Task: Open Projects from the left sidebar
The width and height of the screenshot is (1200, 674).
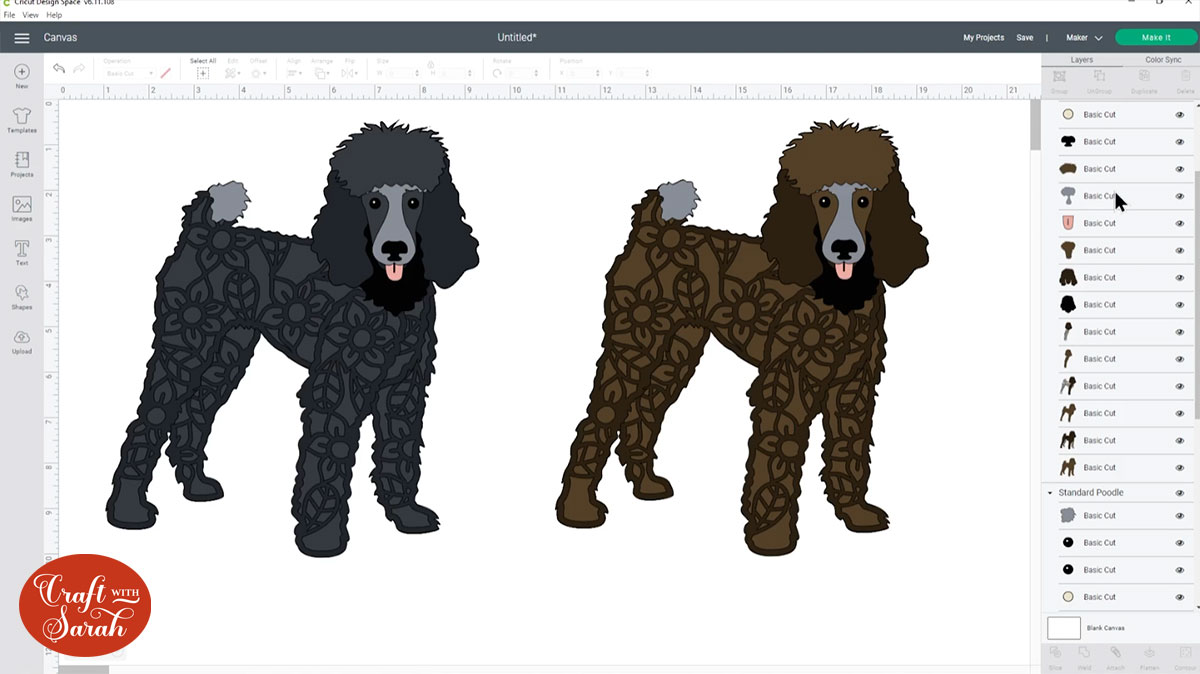Action: pyautogui.click(x=22, y=164)
